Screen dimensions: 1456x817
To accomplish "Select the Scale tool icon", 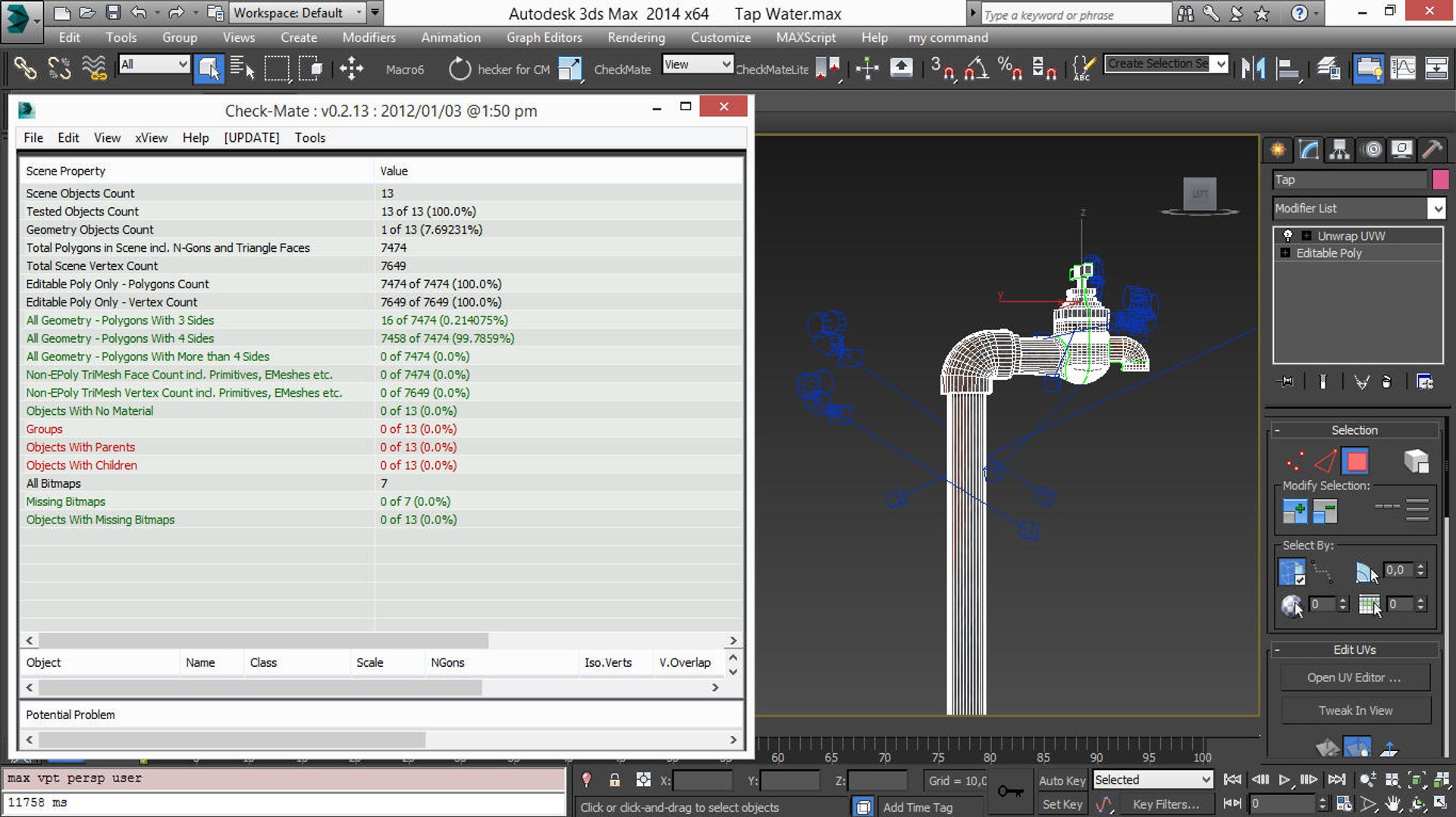I will (x=570, y=69).
